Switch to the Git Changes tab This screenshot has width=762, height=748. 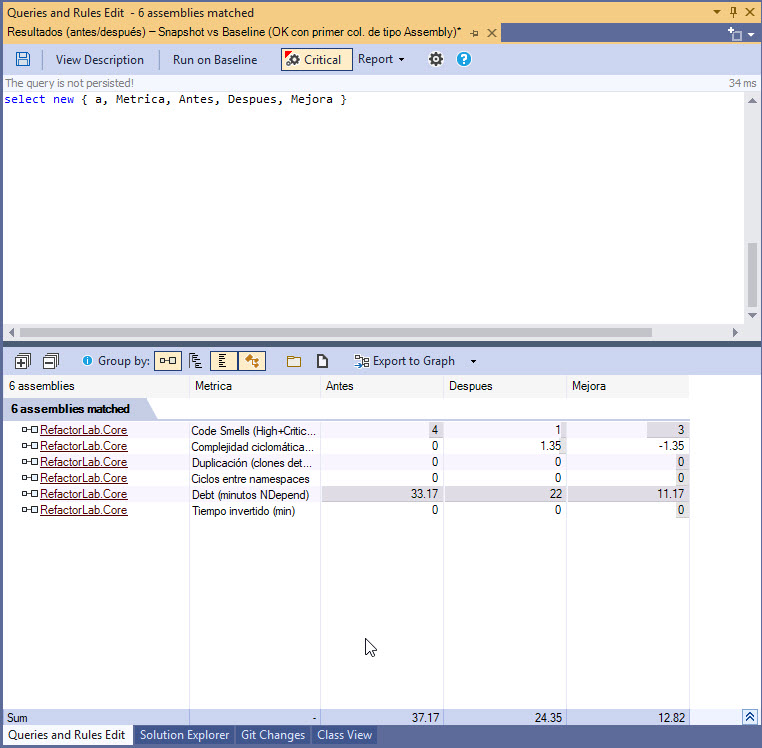pos(273,735)
